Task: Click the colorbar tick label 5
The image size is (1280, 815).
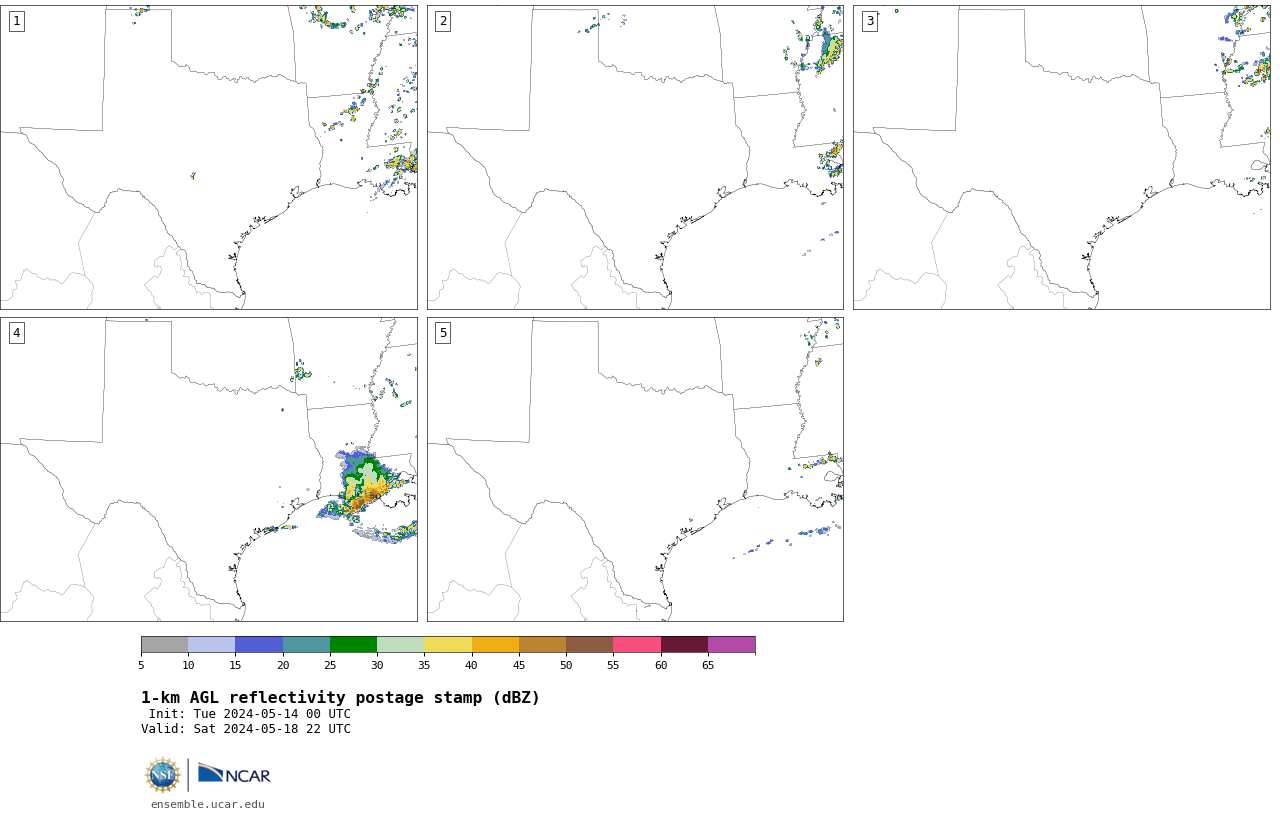Action: click(x=141, y=665)
